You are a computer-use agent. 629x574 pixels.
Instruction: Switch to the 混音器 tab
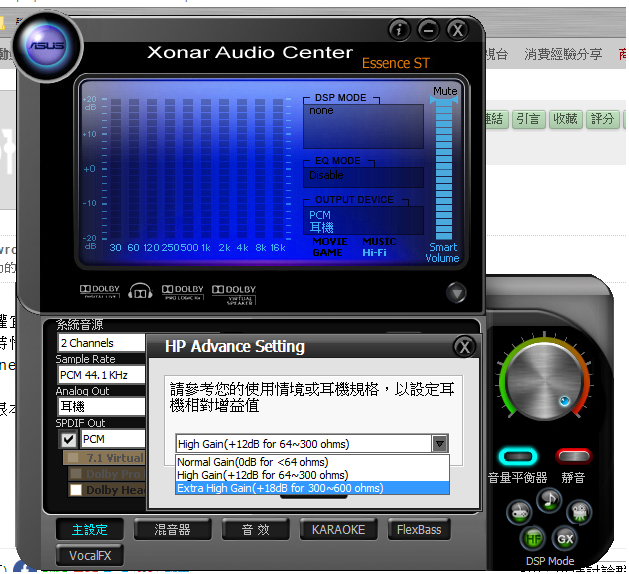click(172, 529)
